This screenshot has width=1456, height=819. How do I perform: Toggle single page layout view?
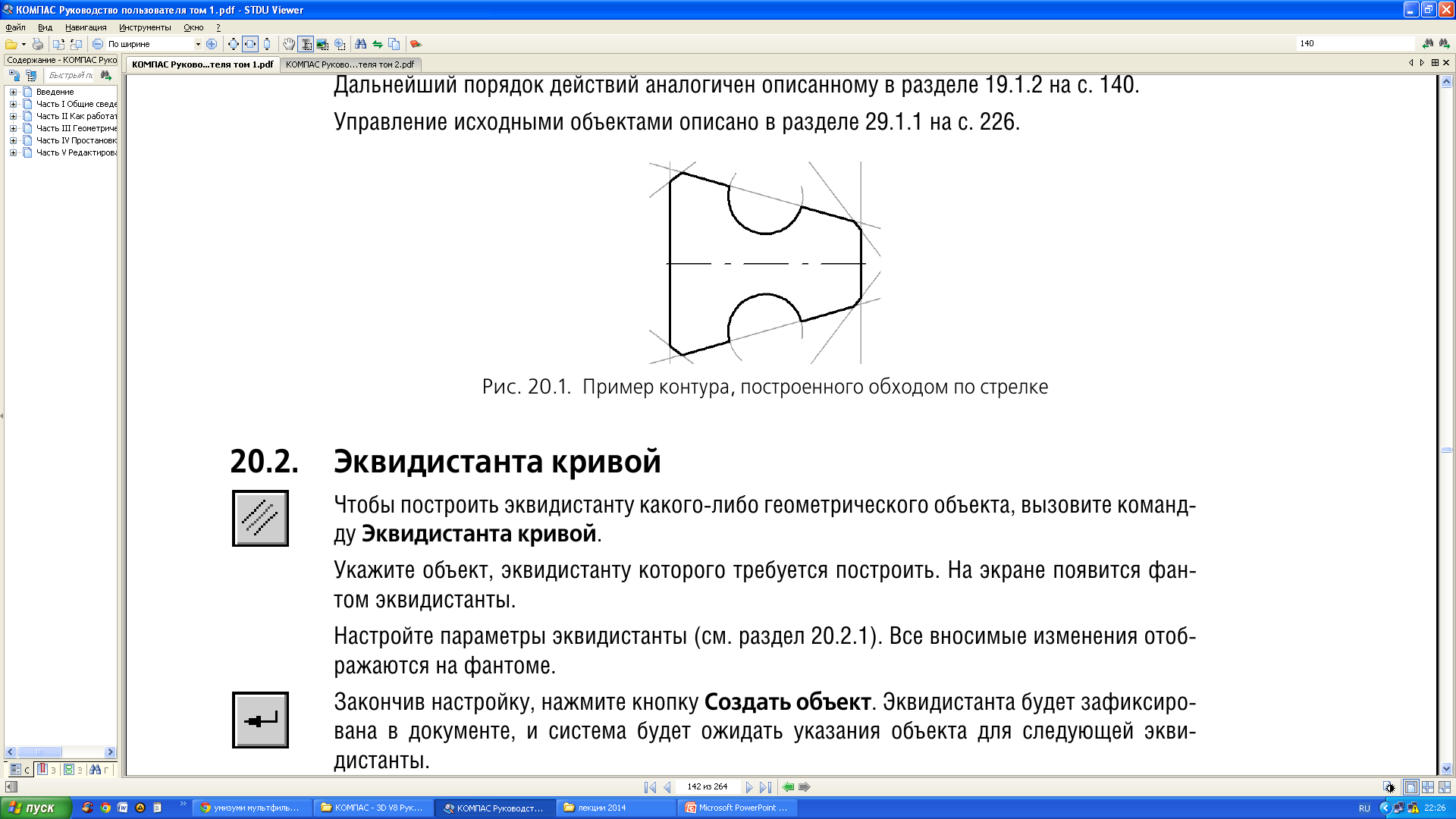point(1410,787)
